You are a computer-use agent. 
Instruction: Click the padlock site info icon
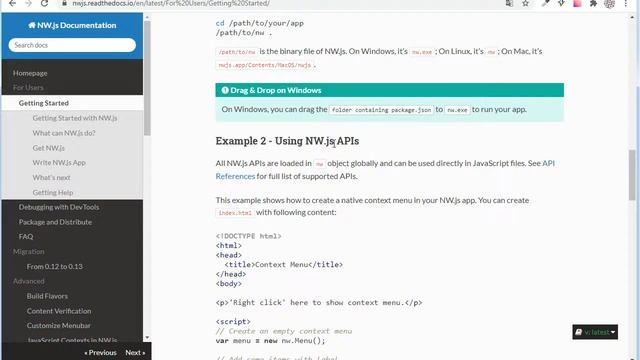click(x=64, y=3)
